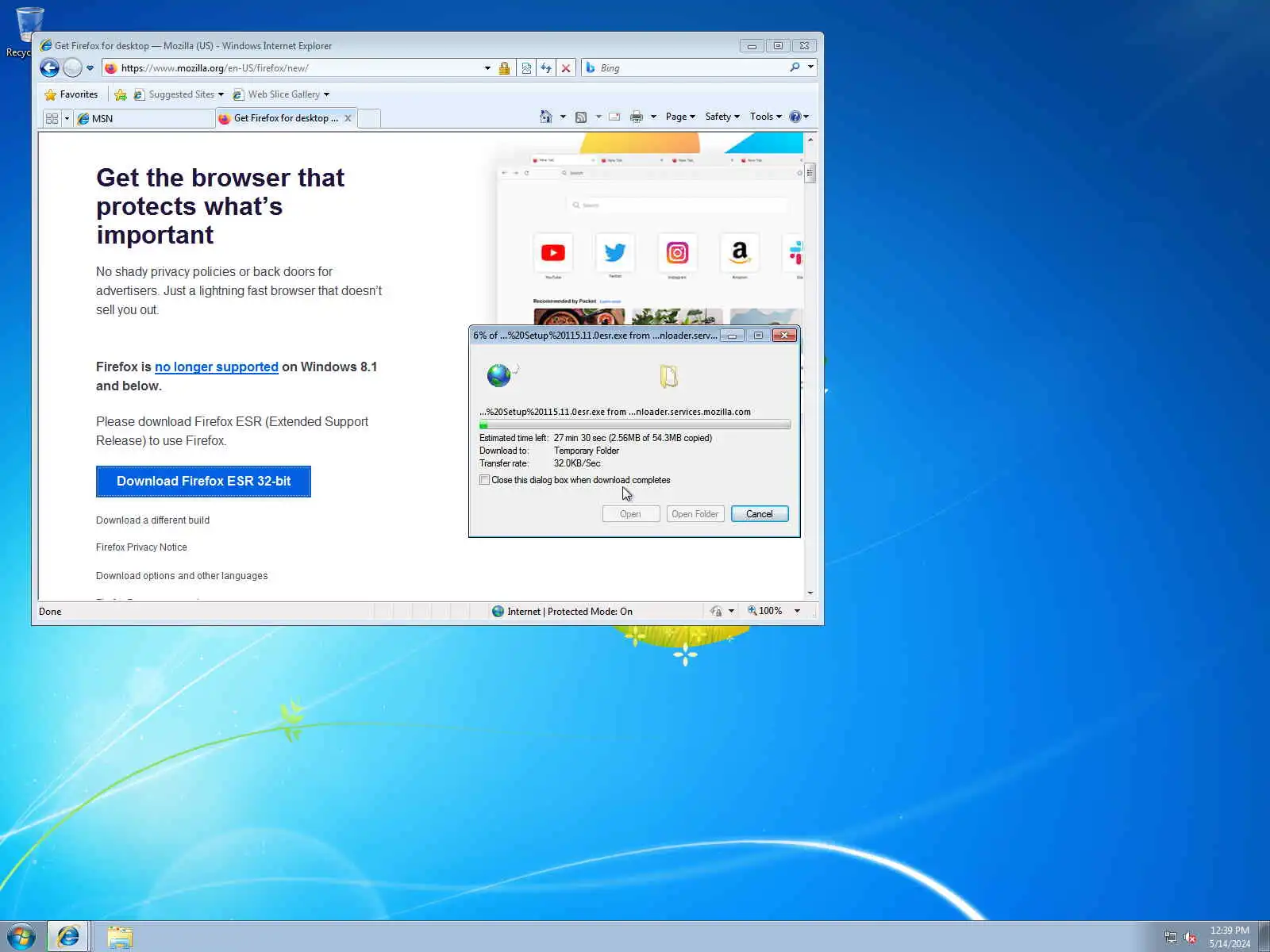This screenshot has width=1270, height=952.
Task: Click the Amazon tile in Firefox preview
Action: (740, 253)
